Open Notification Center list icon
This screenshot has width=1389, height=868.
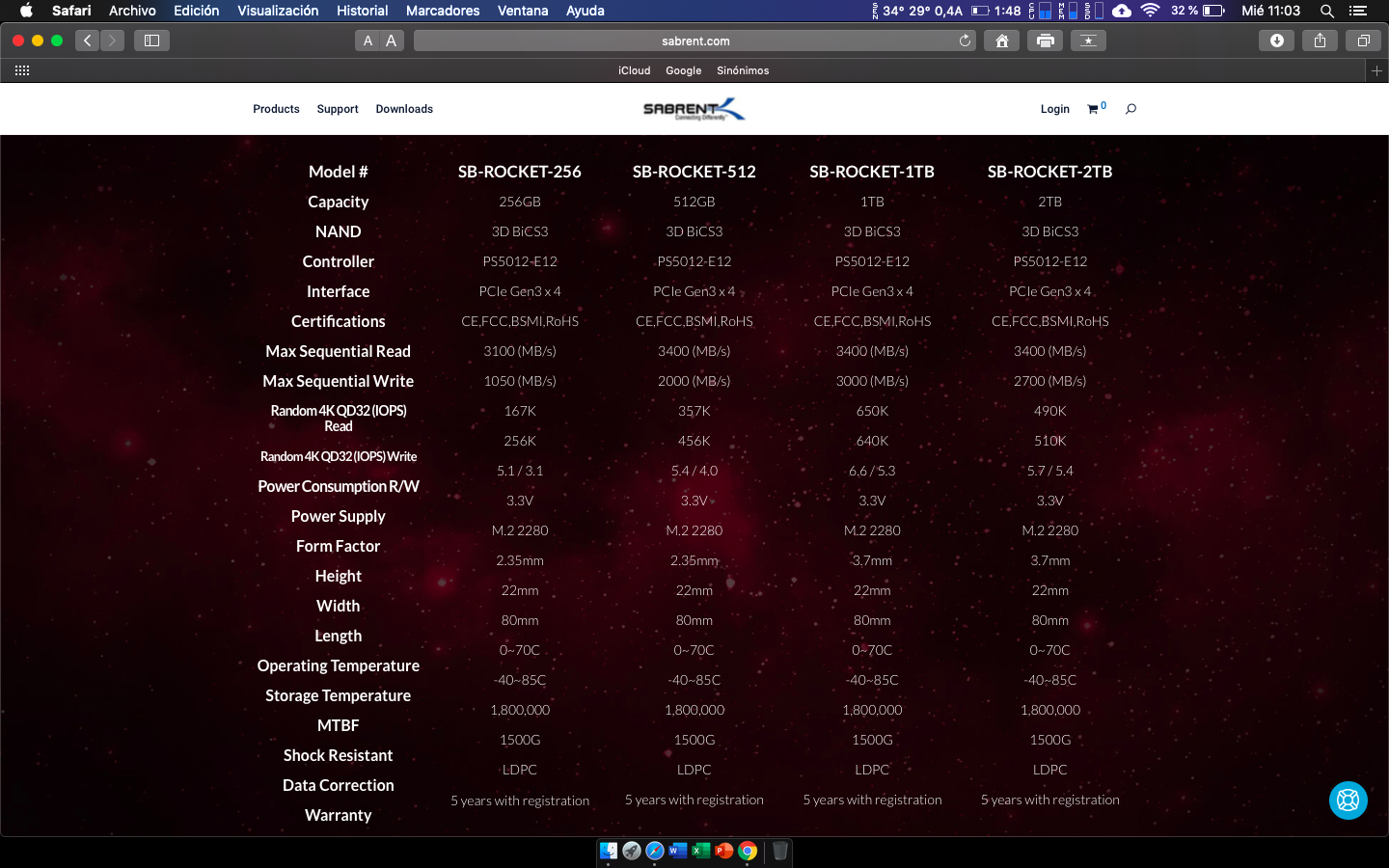pos(1358,11)
